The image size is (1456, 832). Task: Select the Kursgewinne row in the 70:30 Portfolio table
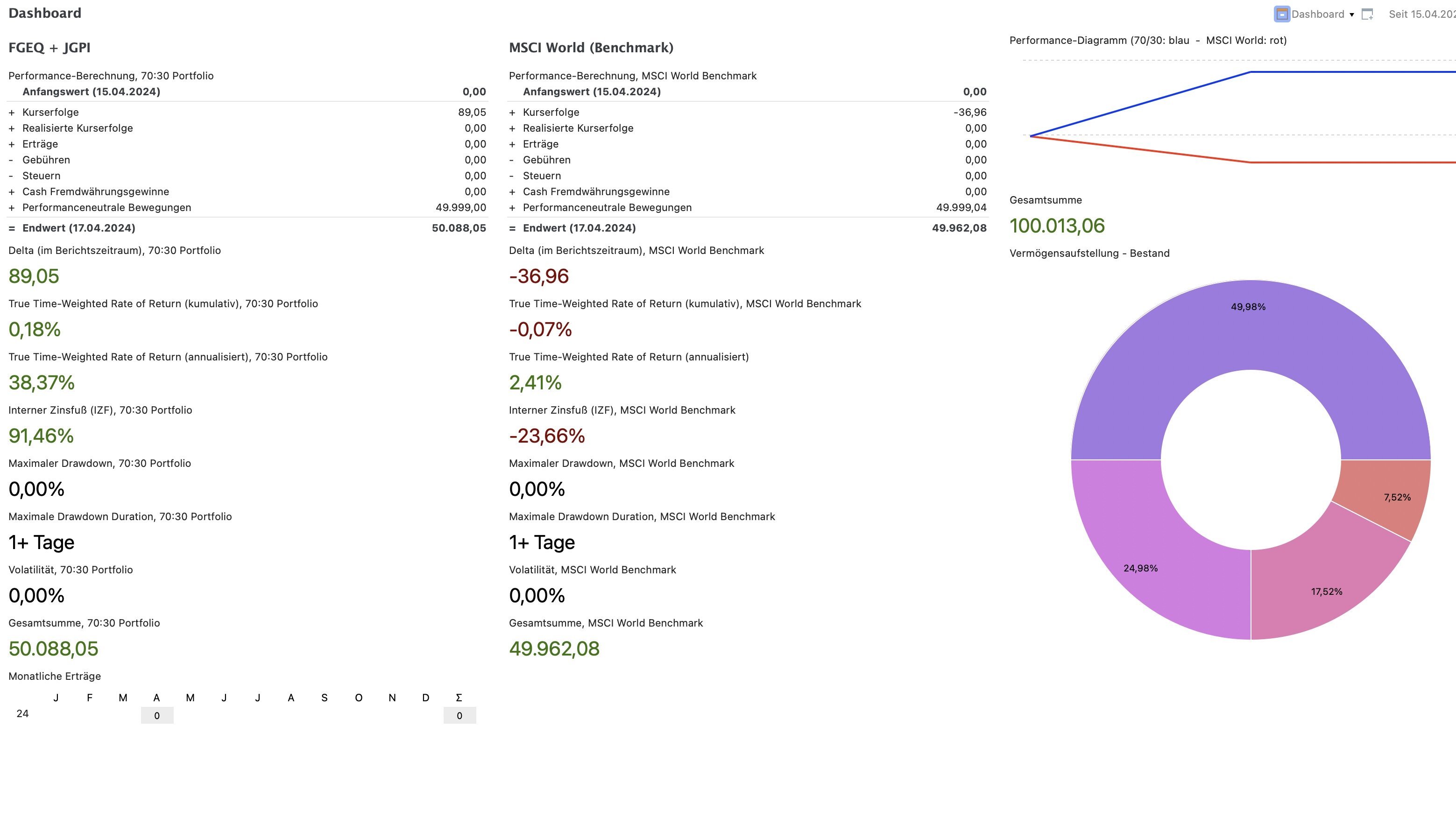[x=50, y=113]
